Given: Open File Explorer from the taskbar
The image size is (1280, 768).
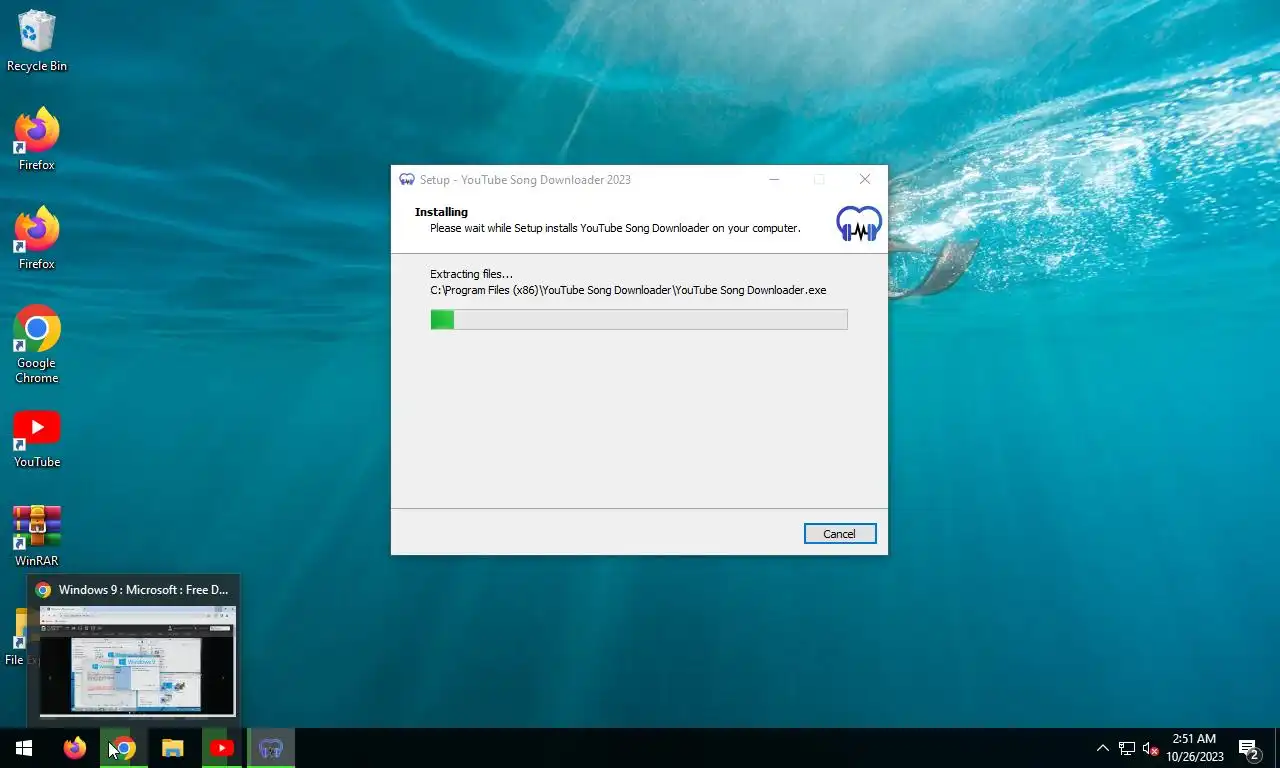Looking at the screenshot, I should (173, 748).
